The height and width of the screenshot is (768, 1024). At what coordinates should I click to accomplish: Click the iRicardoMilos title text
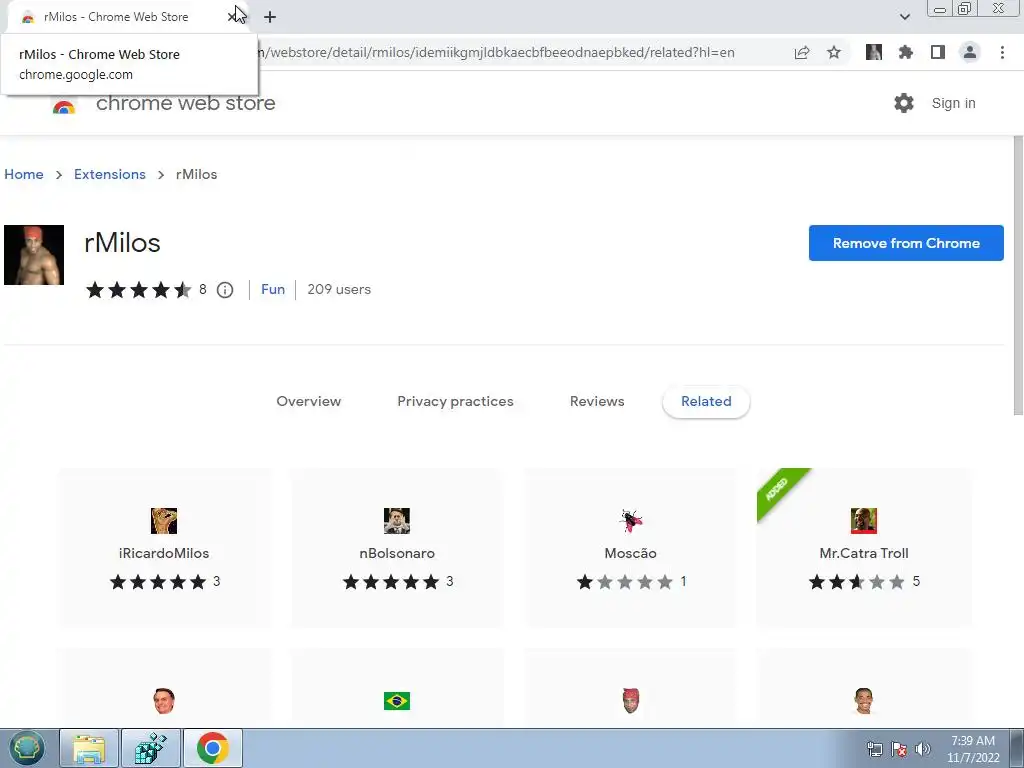164,553
